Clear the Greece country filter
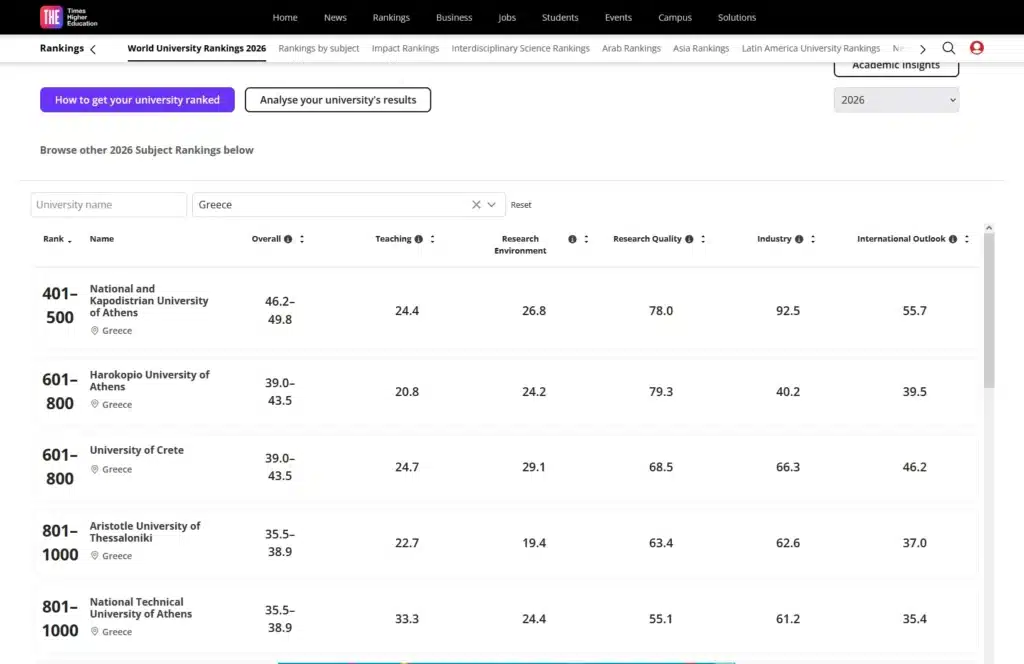 (476, 204)
